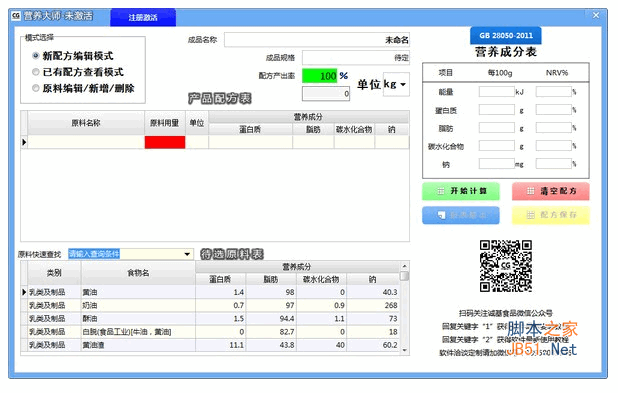Click the sodium value 40.3
Screen dimensions: 618x393
pyautogui.click(x=390, y=292)
